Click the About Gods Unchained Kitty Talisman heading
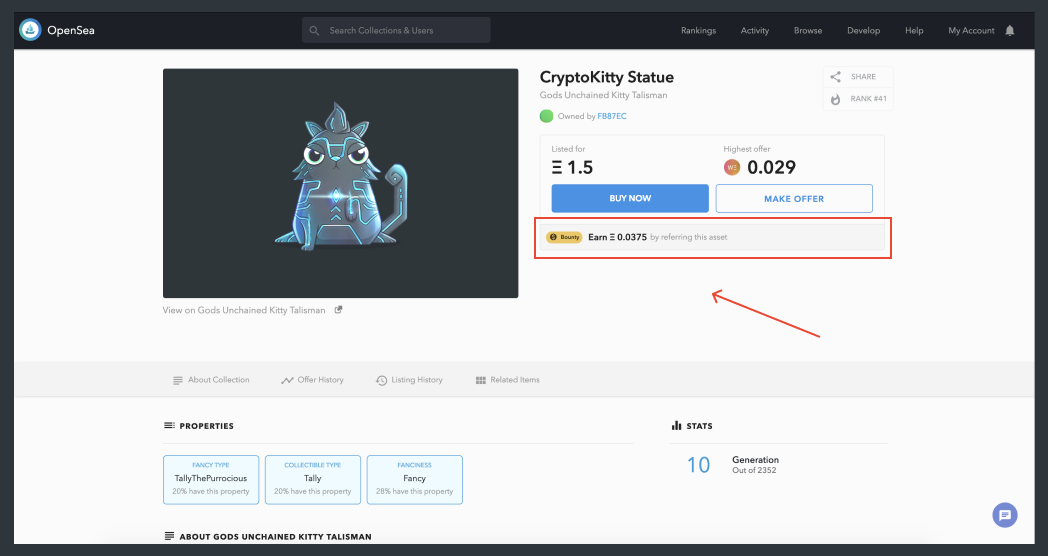 [x=275, y=537]
